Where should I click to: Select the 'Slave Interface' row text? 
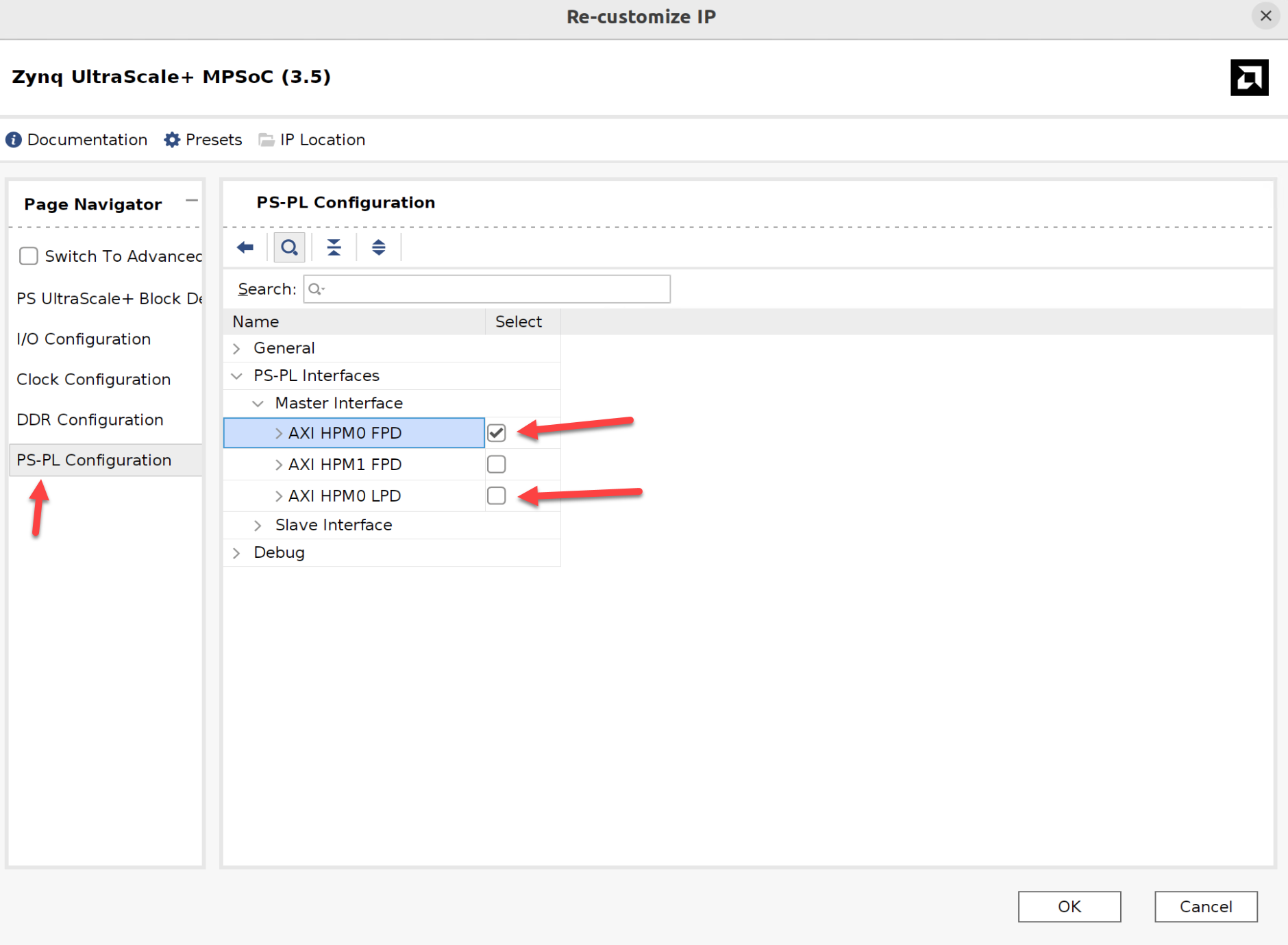click(334, 525)
